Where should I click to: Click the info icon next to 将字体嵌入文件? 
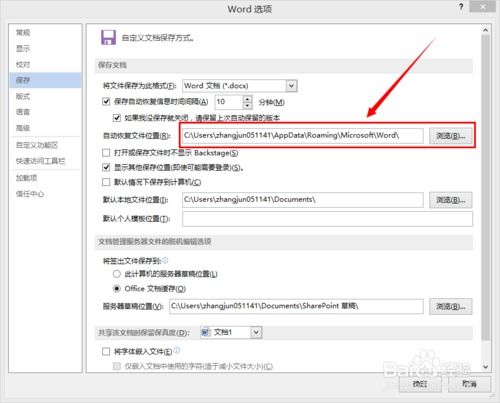(x=177, y=350)
